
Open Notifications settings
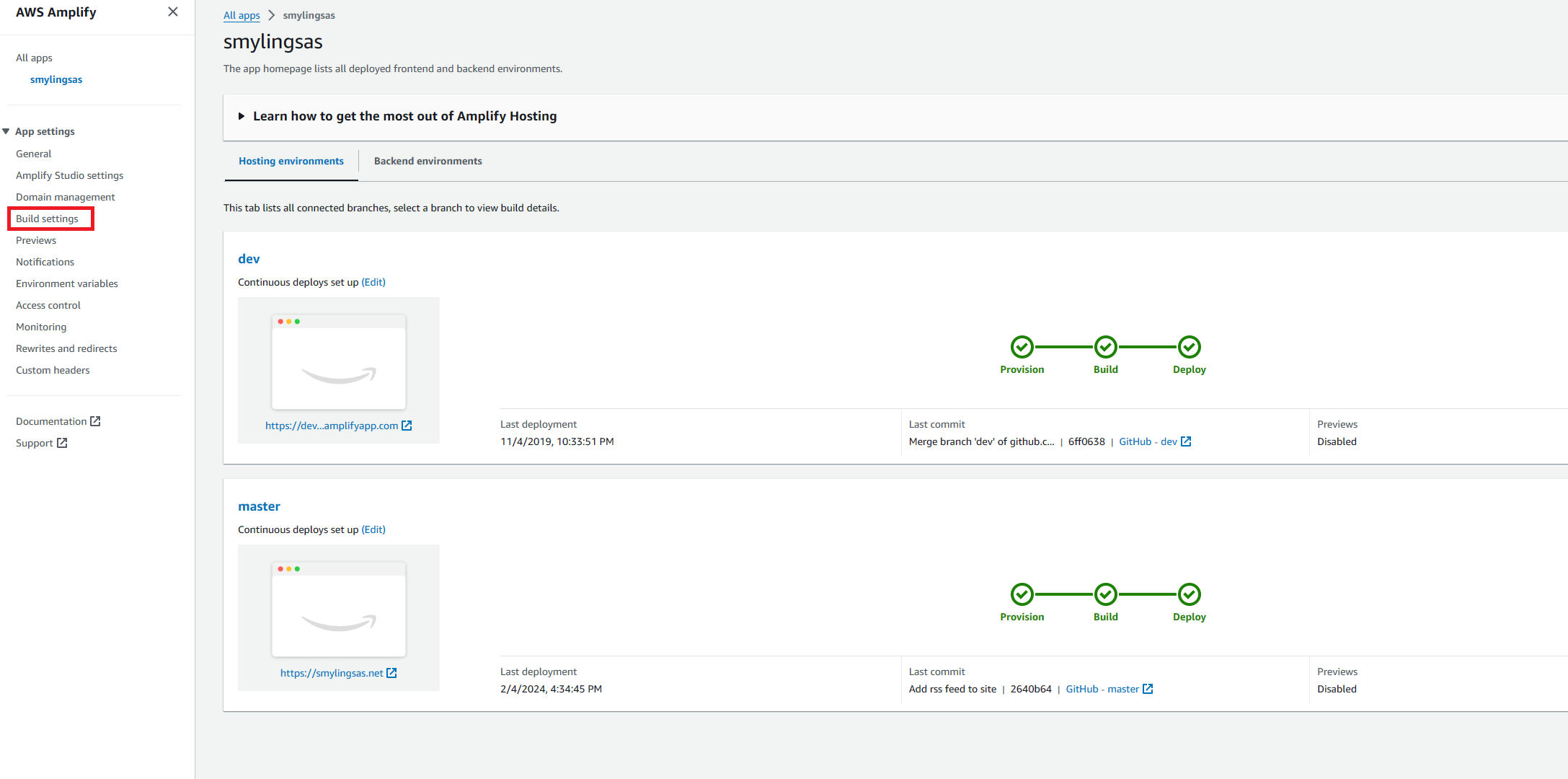(45, 262)
